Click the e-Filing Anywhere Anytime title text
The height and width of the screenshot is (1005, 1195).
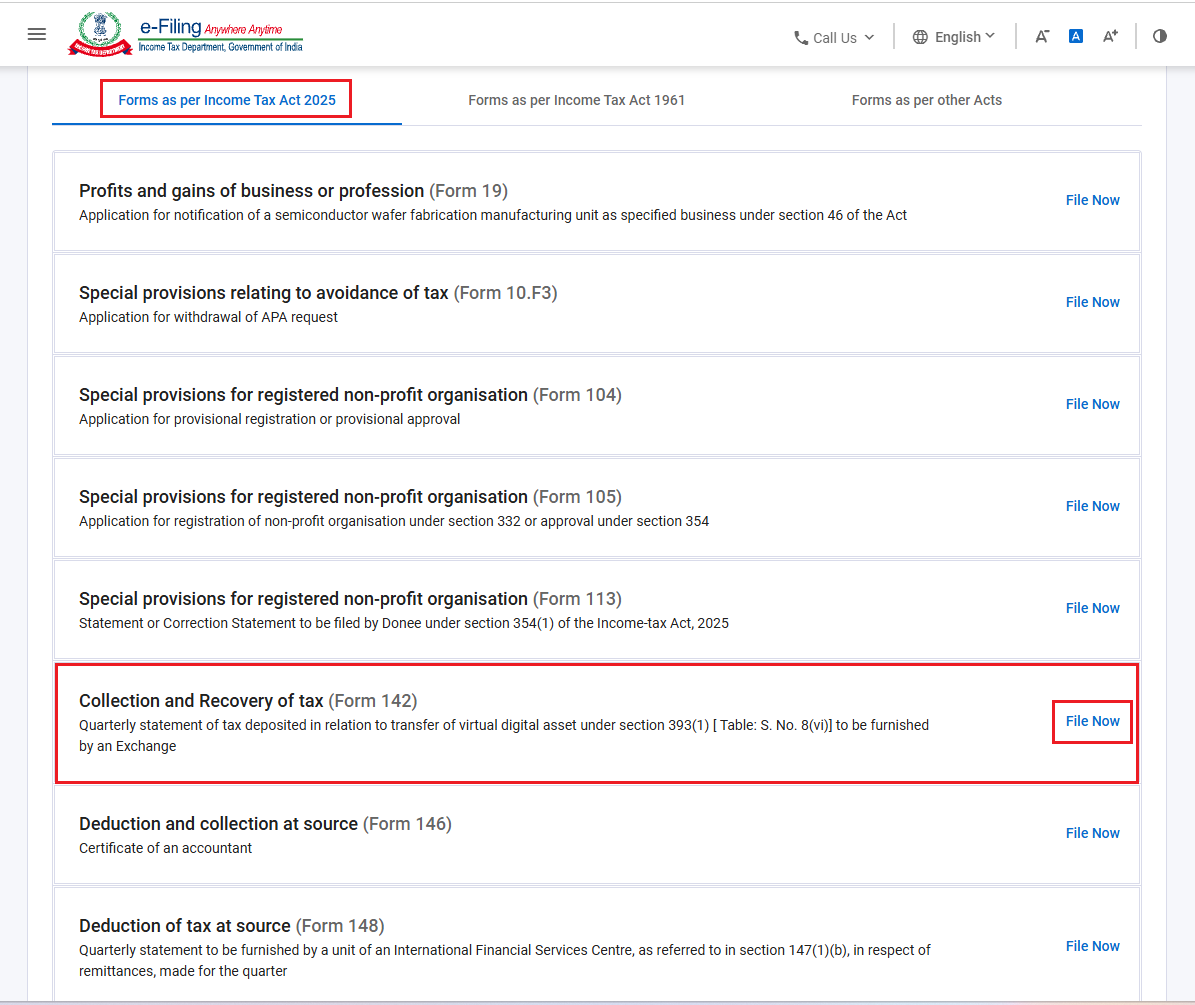point(211,27)
